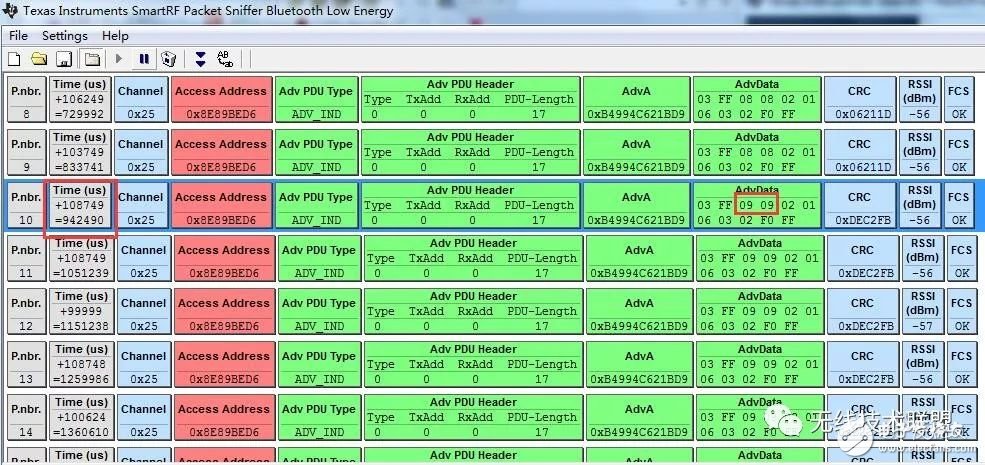Click time value =1051239
This screenshot has height=465, width=985.
(x=82, y=273)
